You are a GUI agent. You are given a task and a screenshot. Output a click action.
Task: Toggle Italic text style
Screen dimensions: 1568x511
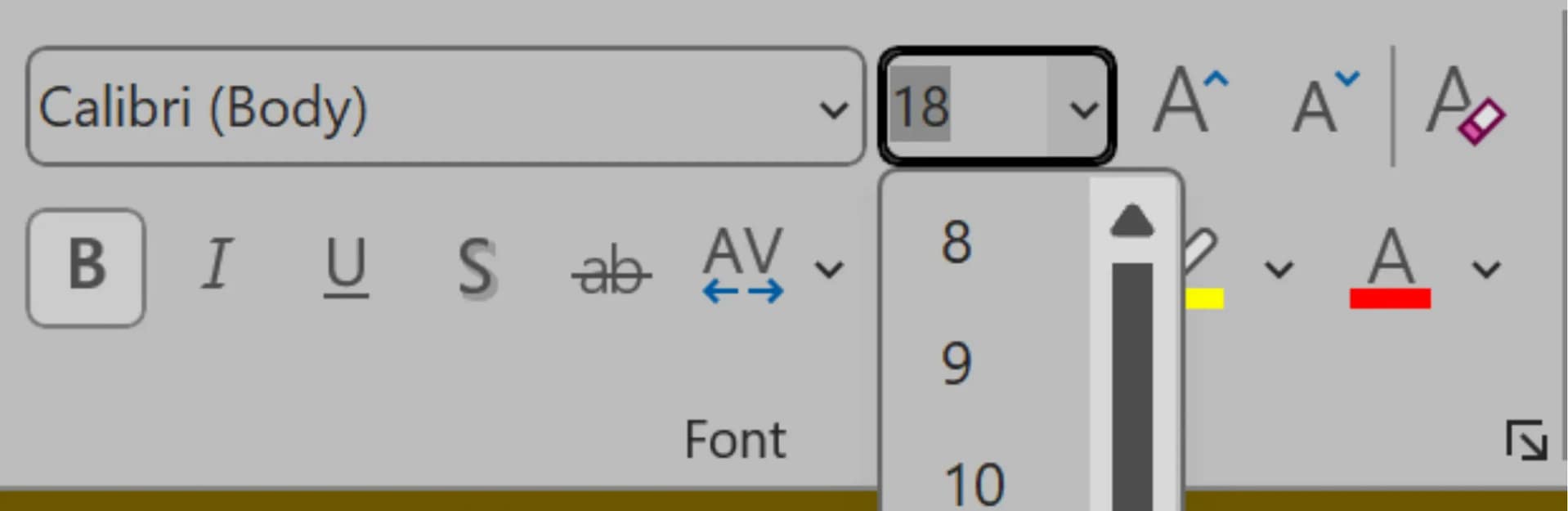(217, 265)
